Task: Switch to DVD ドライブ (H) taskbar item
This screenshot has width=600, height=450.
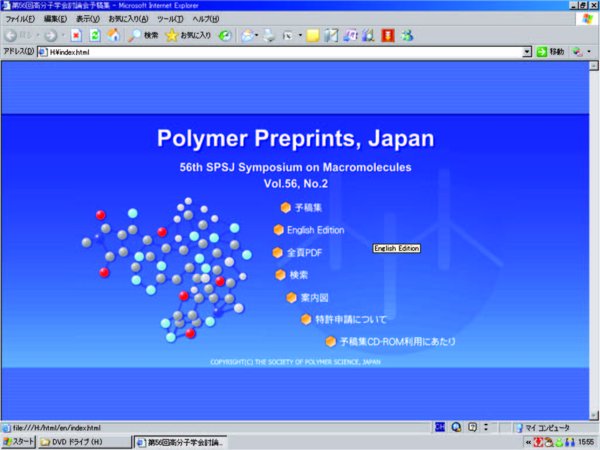Action: point(84,442)
